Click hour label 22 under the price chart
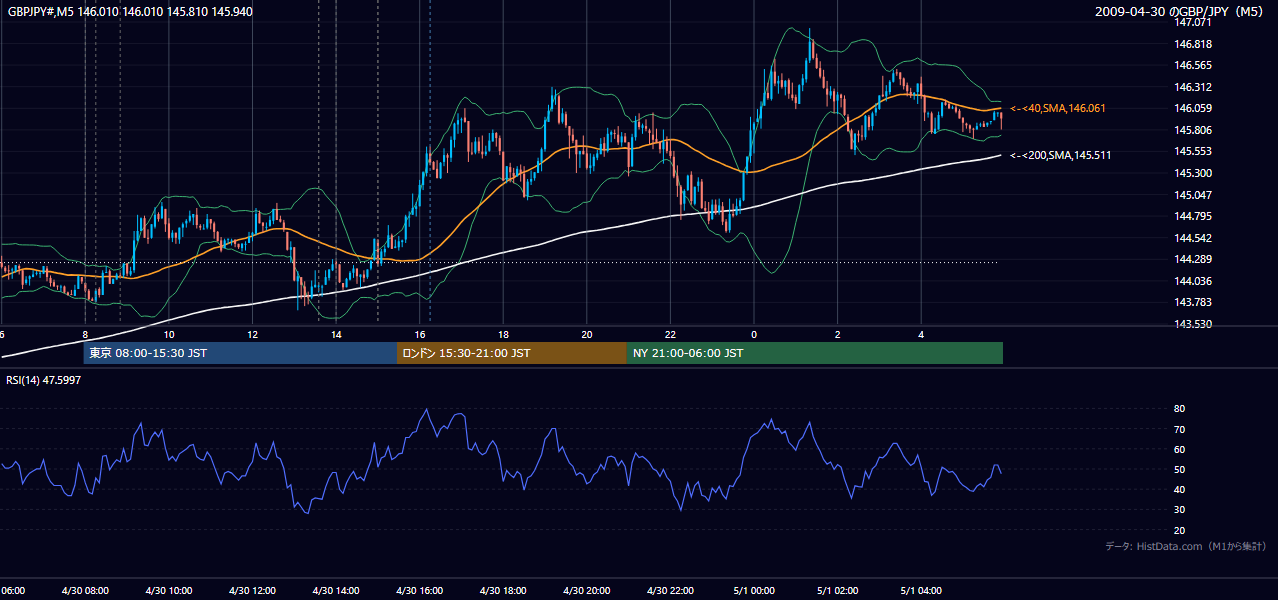Image resolution: width=1278 pixels, height=600 pixels. [x=671, y=335]
